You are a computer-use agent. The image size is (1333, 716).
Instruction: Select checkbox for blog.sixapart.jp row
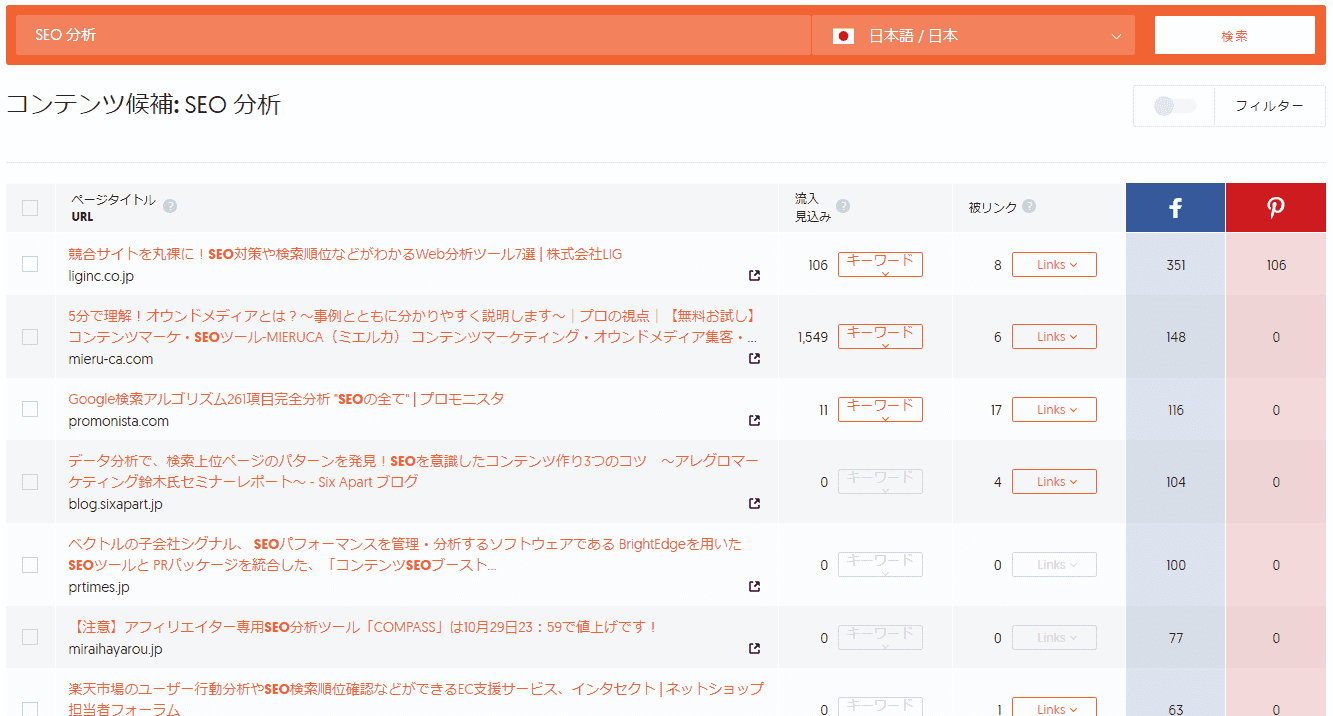tap(30, 482)
